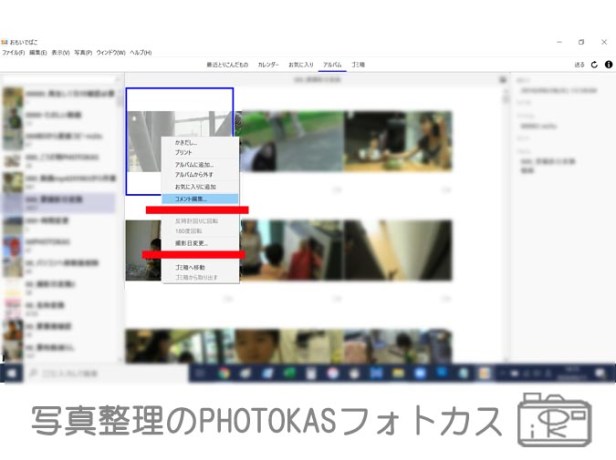Choose お気に入りに追加 in context menu
This screenshot has width=616, height=460.
tap(200, 187)
